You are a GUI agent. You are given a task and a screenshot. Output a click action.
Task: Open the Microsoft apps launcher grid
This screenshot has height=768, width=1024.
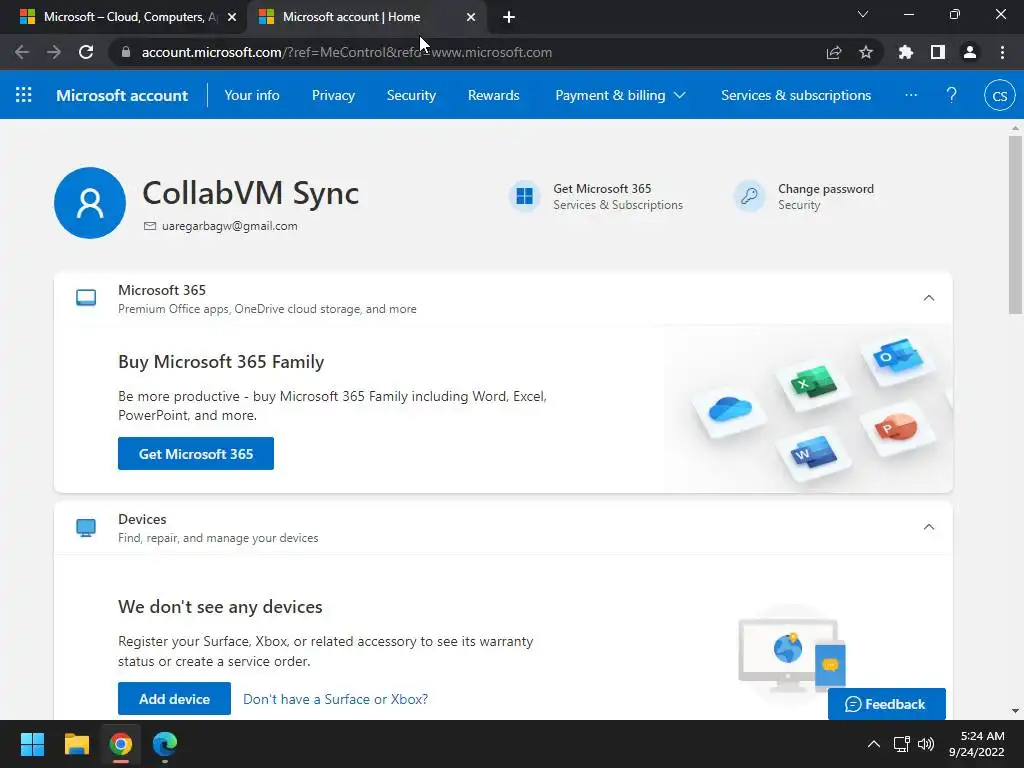coord(24,95)
